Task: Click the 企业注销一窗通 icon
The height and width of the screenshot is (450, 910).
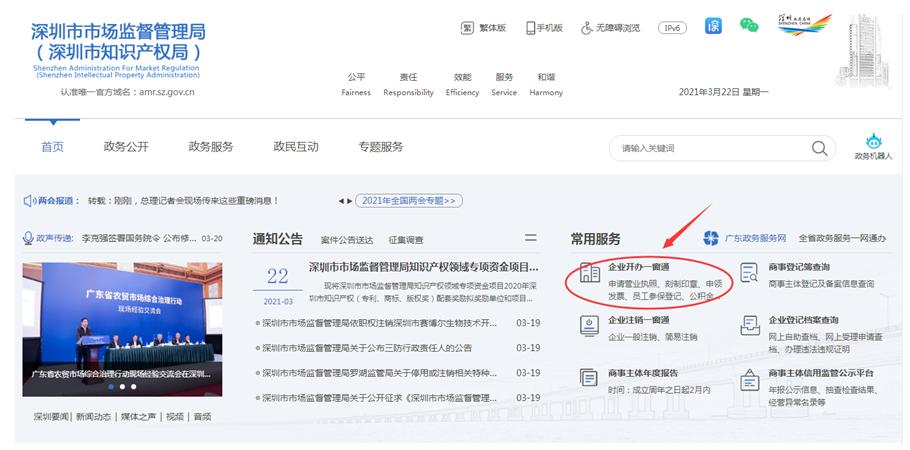Action: [589, 326]
